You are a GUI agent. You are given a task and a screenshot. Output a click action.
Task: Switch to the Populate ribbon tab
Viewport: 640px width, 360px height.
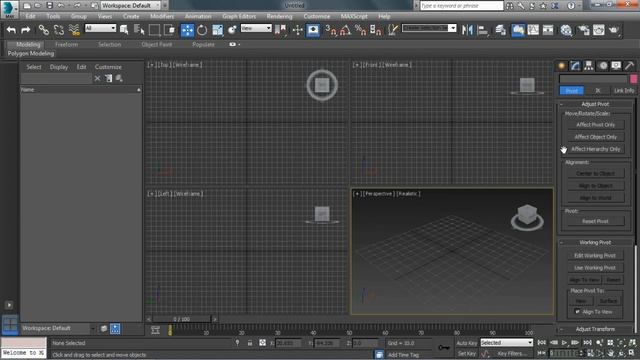(x=203, y=44)
